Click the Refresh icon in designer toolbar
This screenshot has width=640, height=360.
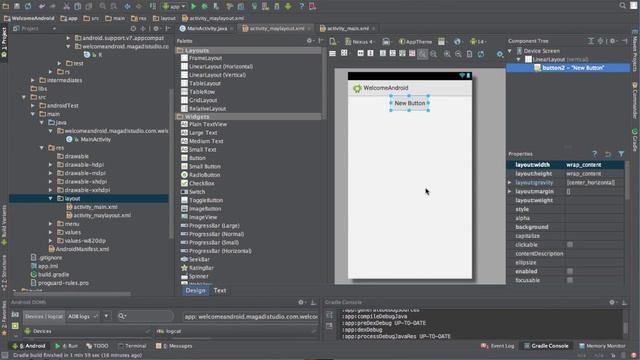(x=481, y=54)
